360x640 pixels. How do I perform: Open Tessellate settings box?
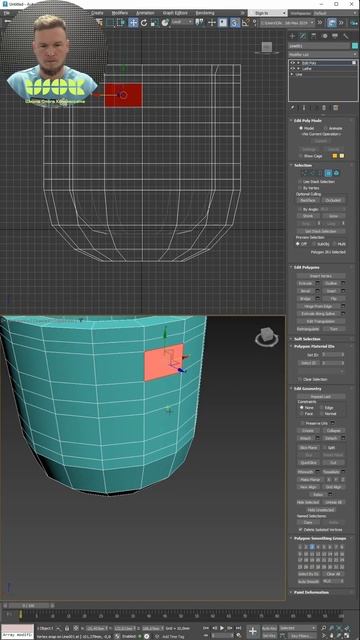tap(343, 471)
